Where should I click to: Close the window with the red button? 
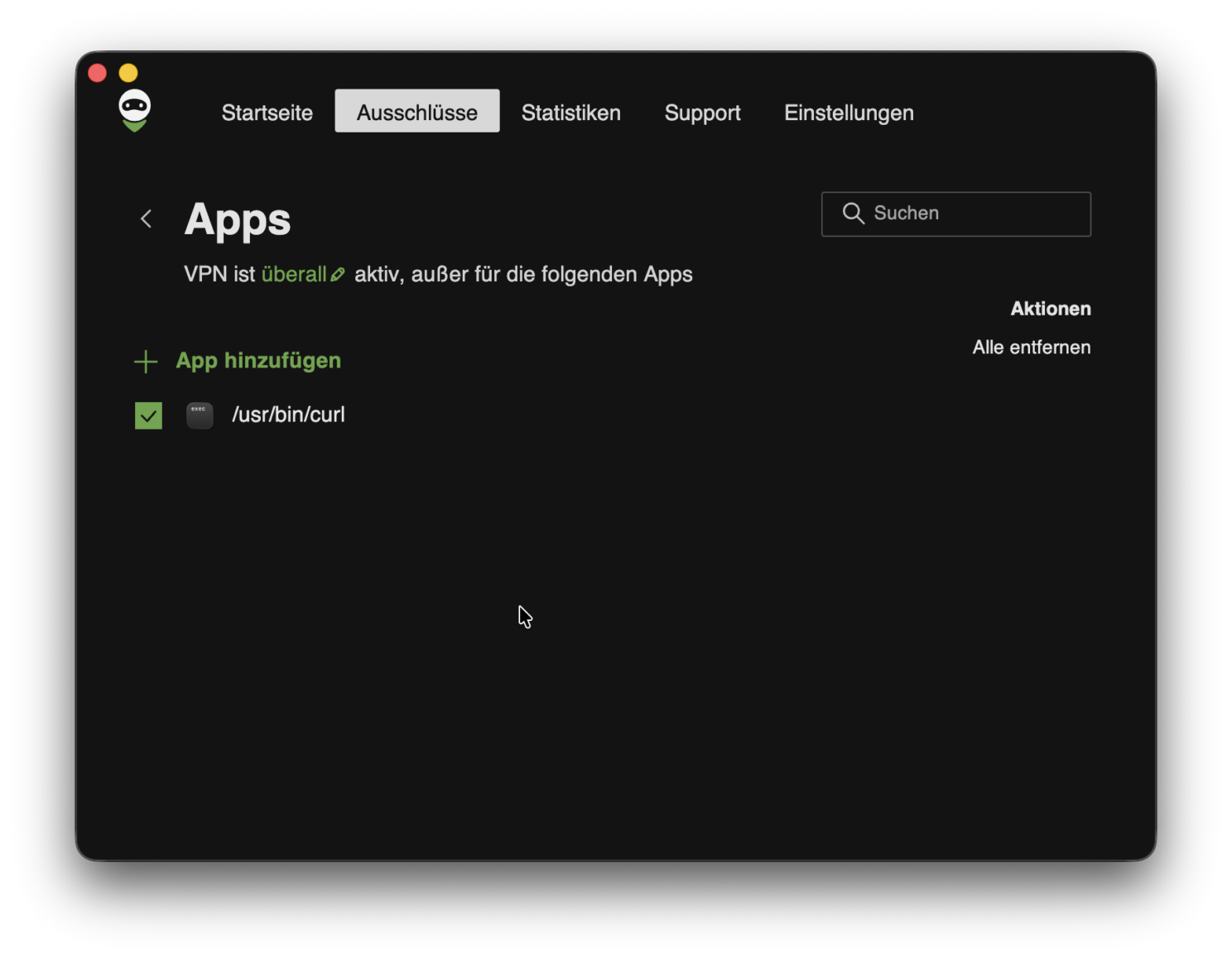coord(98,73)
